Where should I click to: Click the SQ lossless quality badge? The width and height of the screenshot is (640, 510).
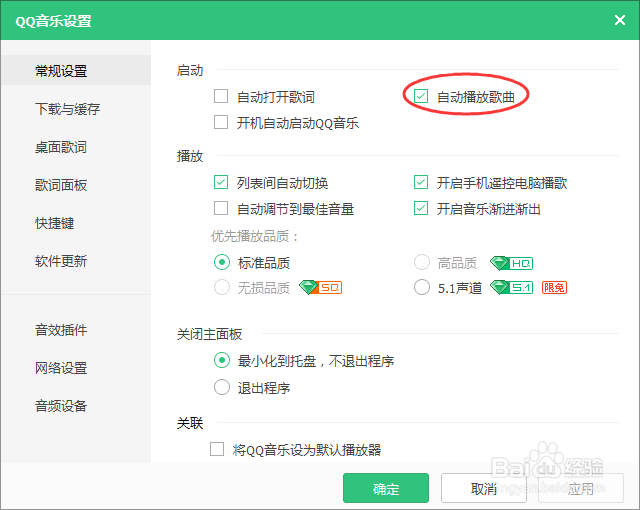coord(320,288)
